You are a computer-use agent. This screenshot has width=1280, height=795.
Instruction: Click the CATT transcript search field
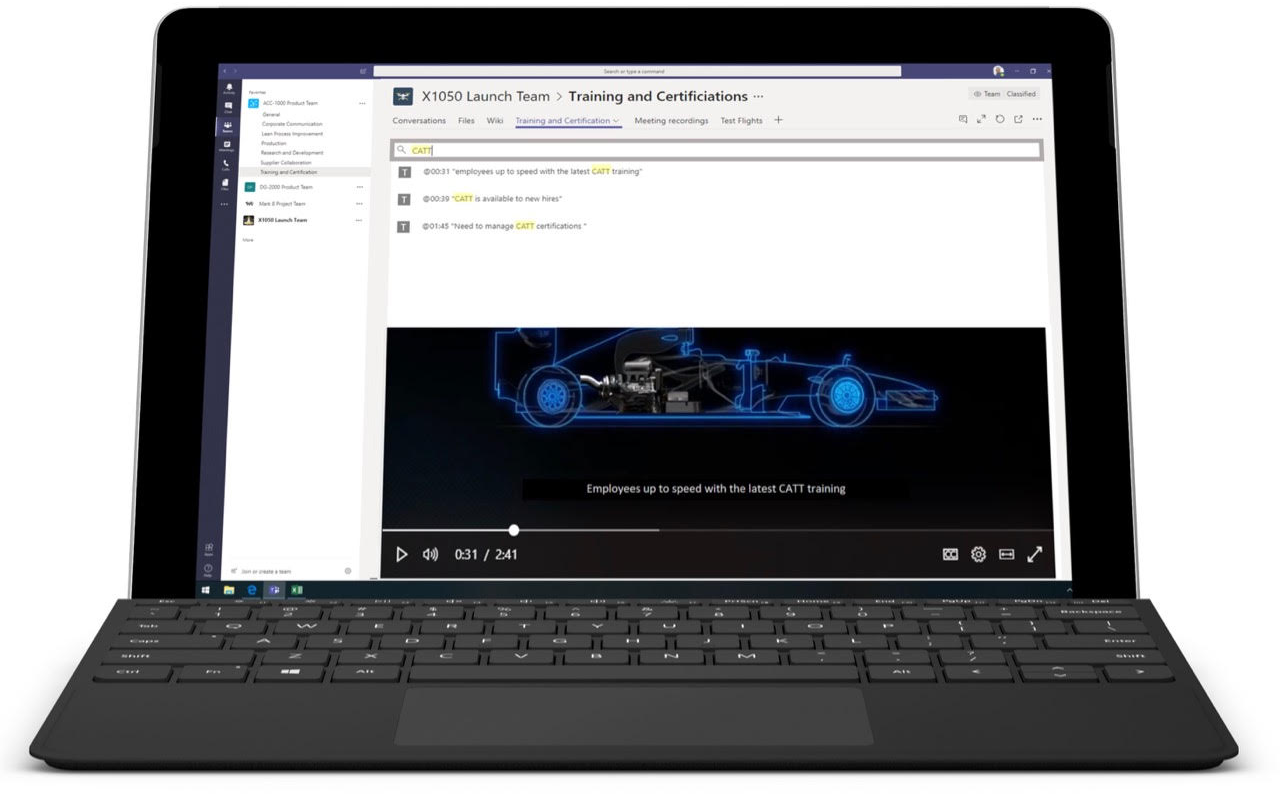[x=720, y=150]
